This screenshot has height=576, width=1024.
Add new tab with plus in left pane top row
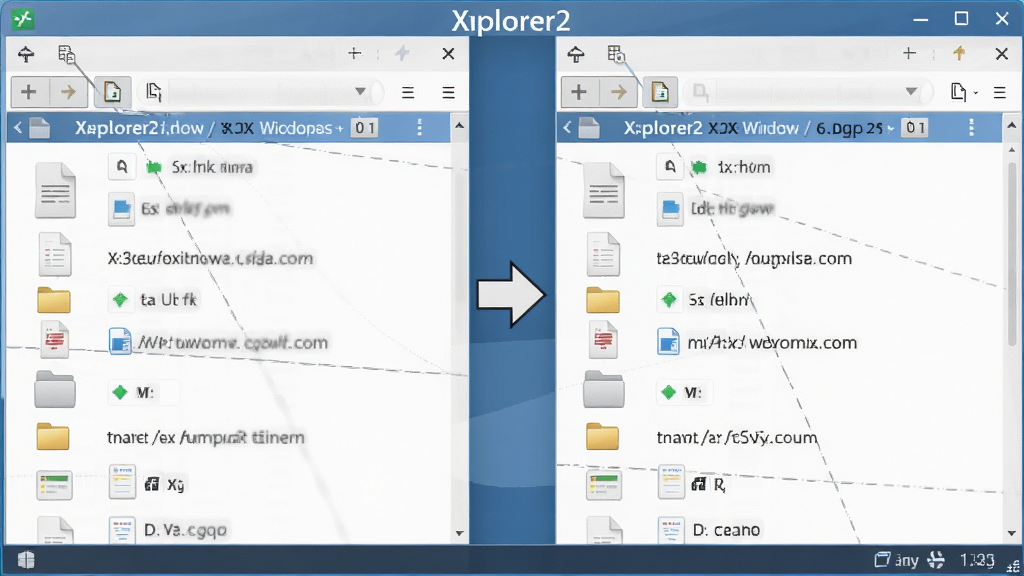coord(354,54)
